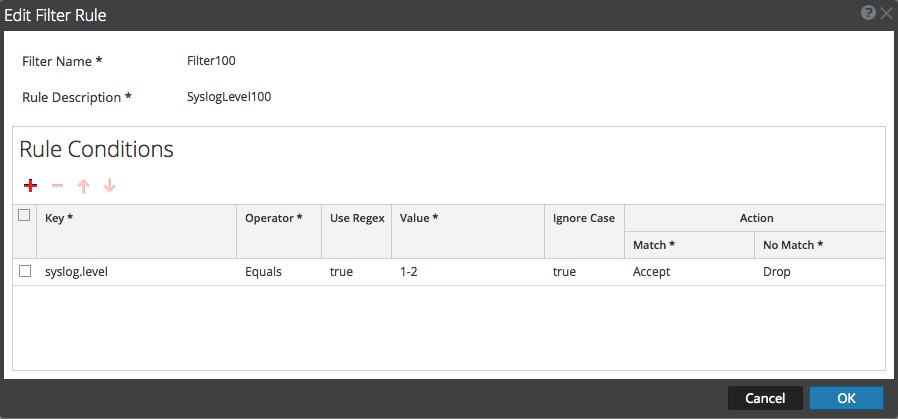This screenshot has width=898, height=419.
Task: Click the Equals operator cell
Action: [264, 271]
